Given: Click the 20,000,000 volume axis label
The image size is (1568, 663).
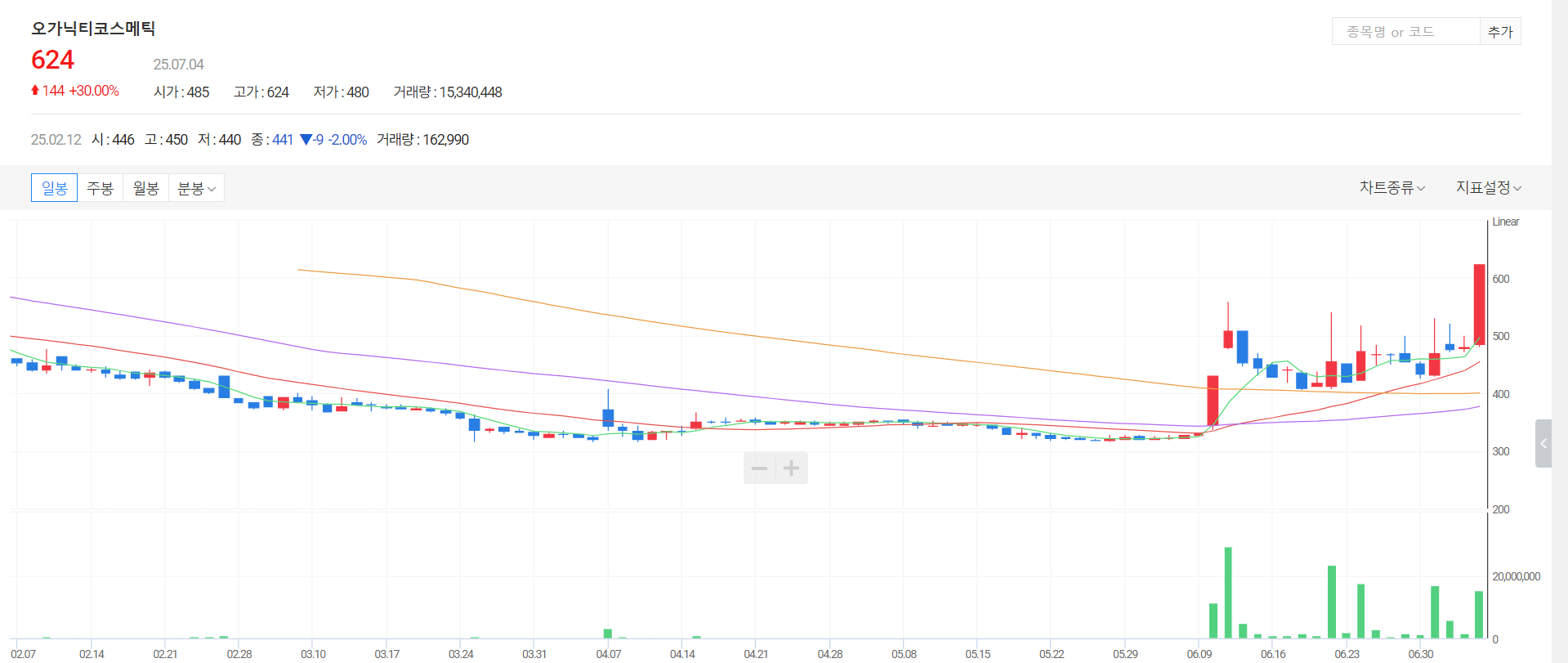Looking at the screenshot, I should point(1516,576).
